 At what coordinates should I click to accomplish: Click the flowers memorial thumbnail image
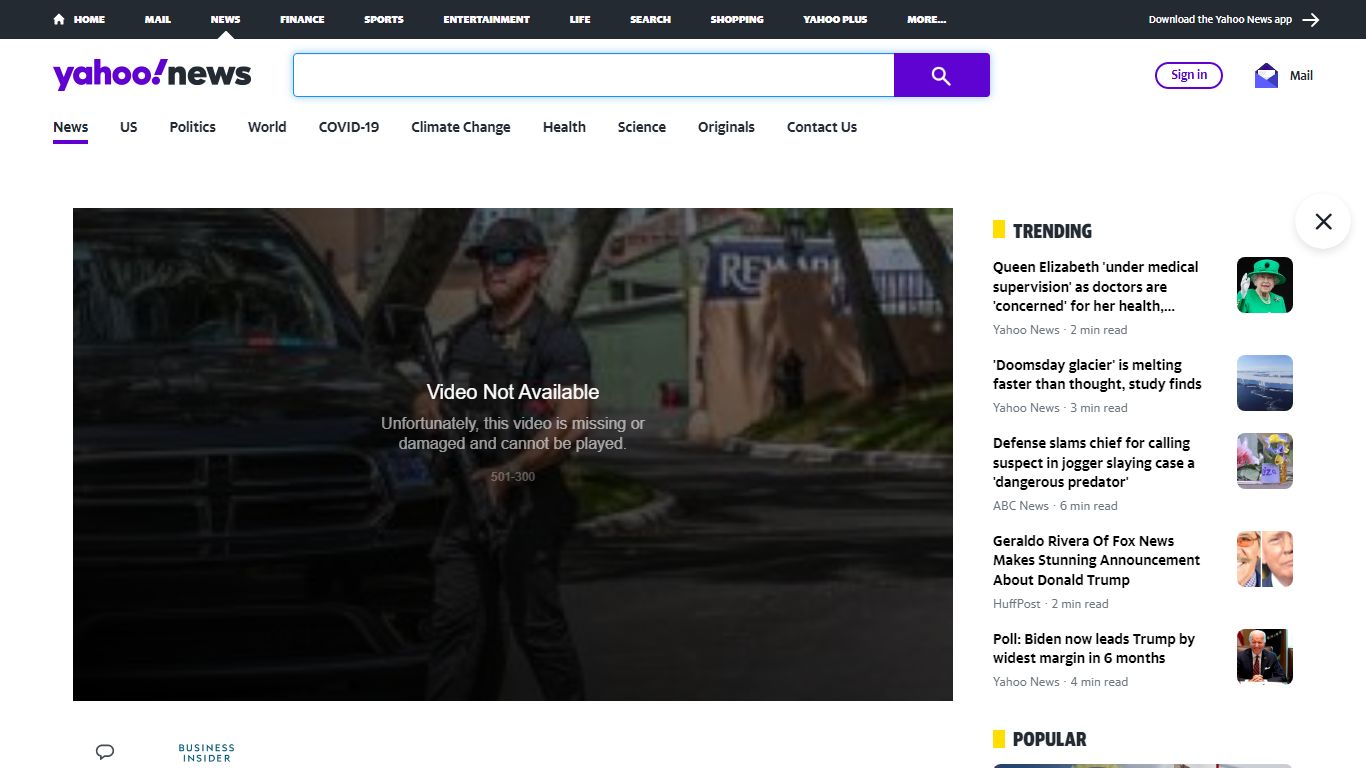(x=1265, y=461)
